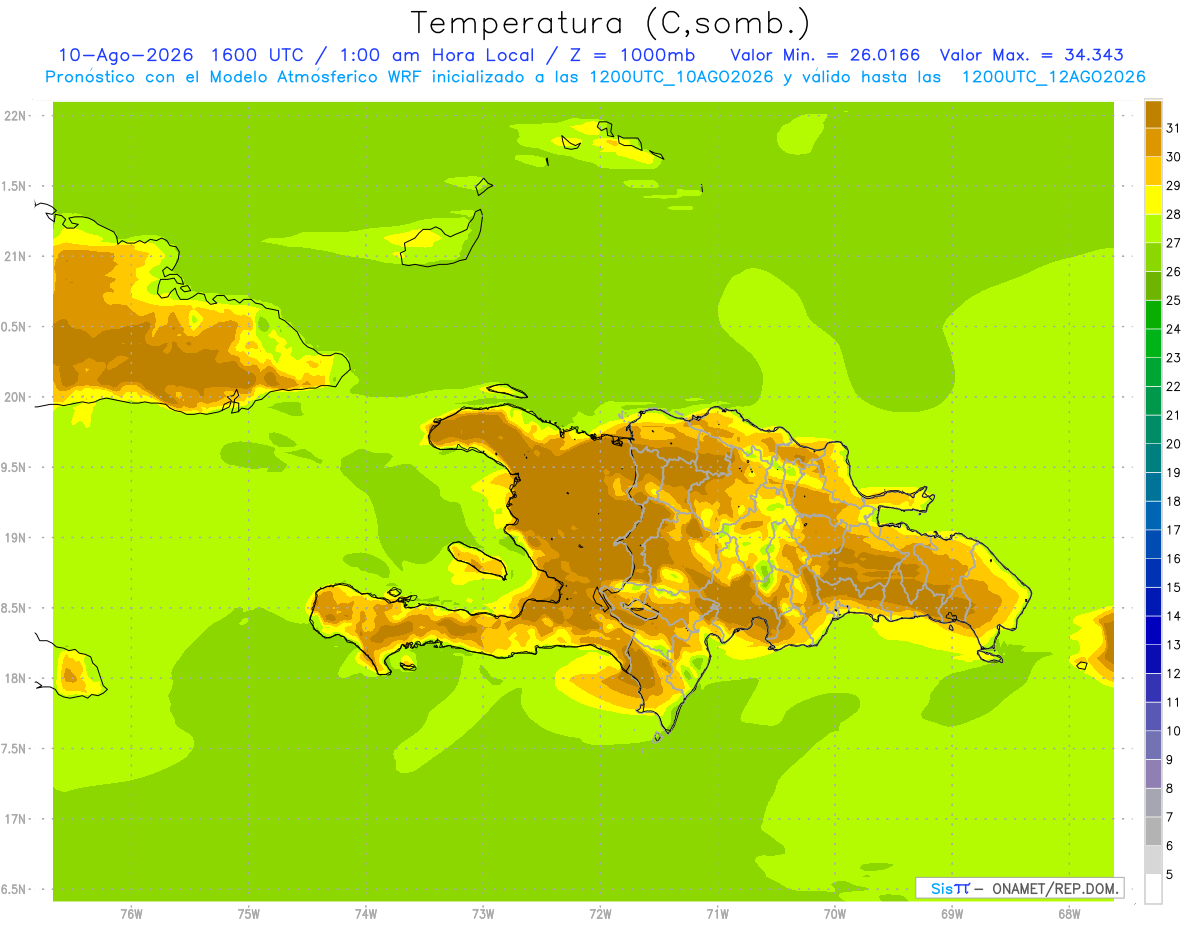Click yellow legend swatch between 28 and 29
The image size is (1200, 927).
point(1153,200)
